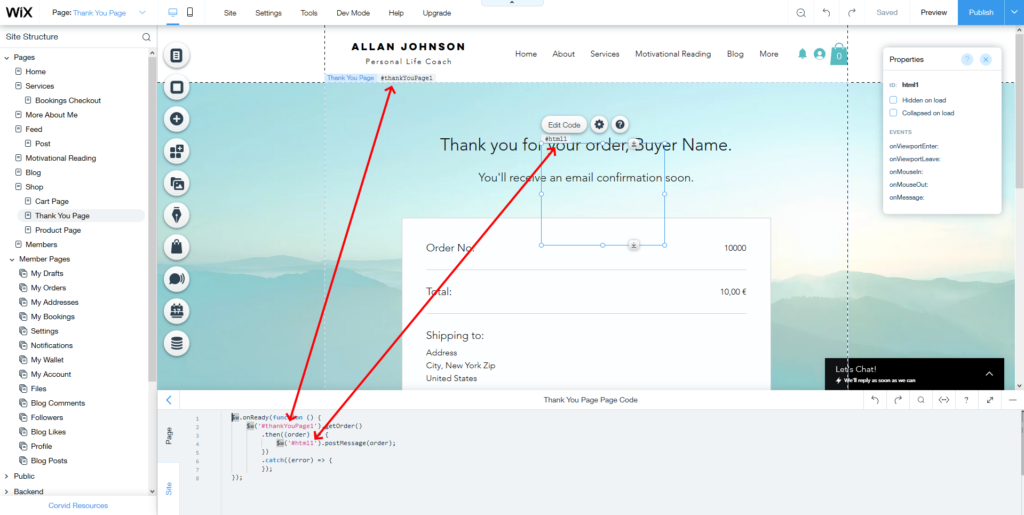Open the Add Apps icon in left toolbar

[x=176, y=151]
